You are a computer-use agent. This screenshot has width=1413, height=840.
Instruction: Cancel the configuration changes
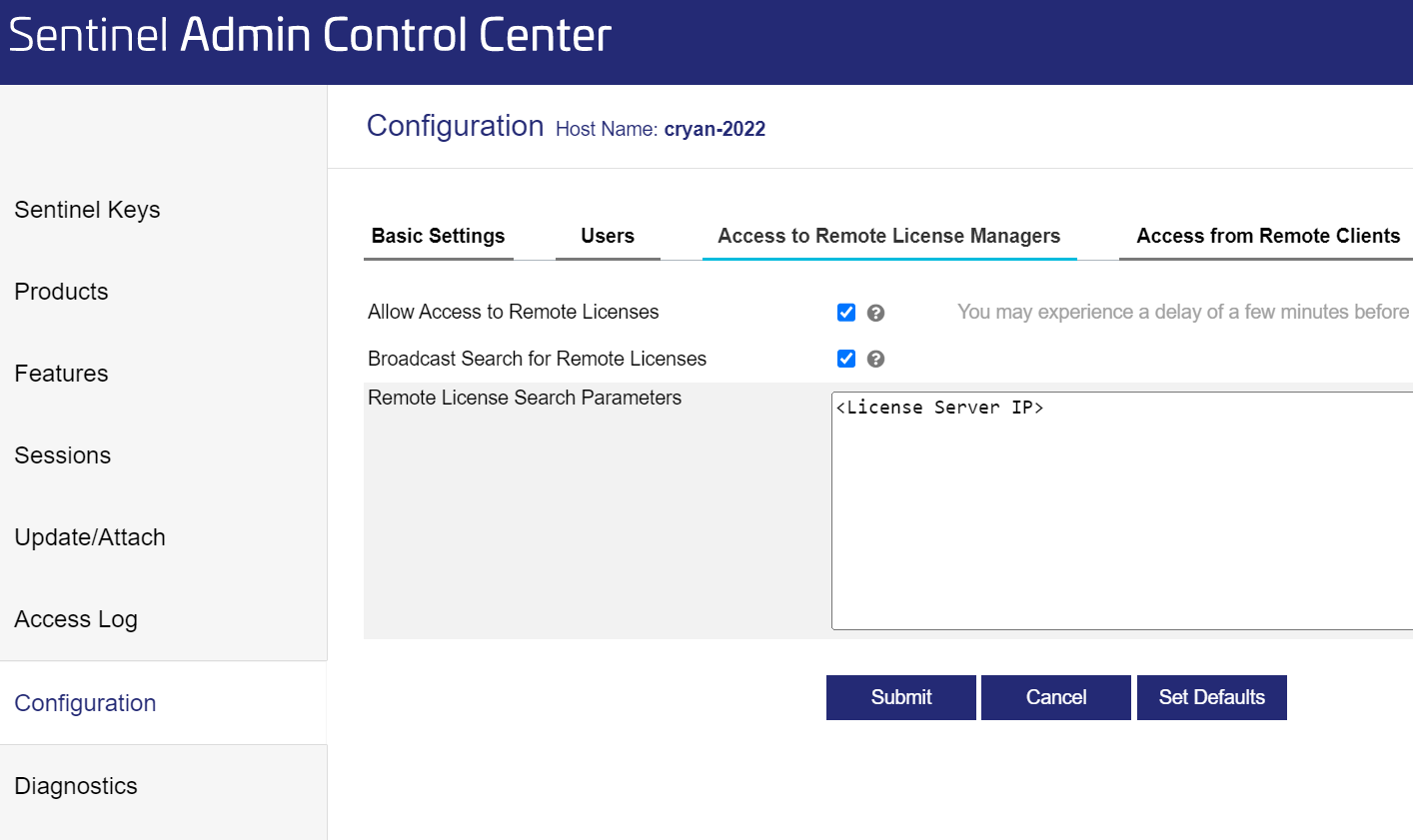pos(1055,697)
